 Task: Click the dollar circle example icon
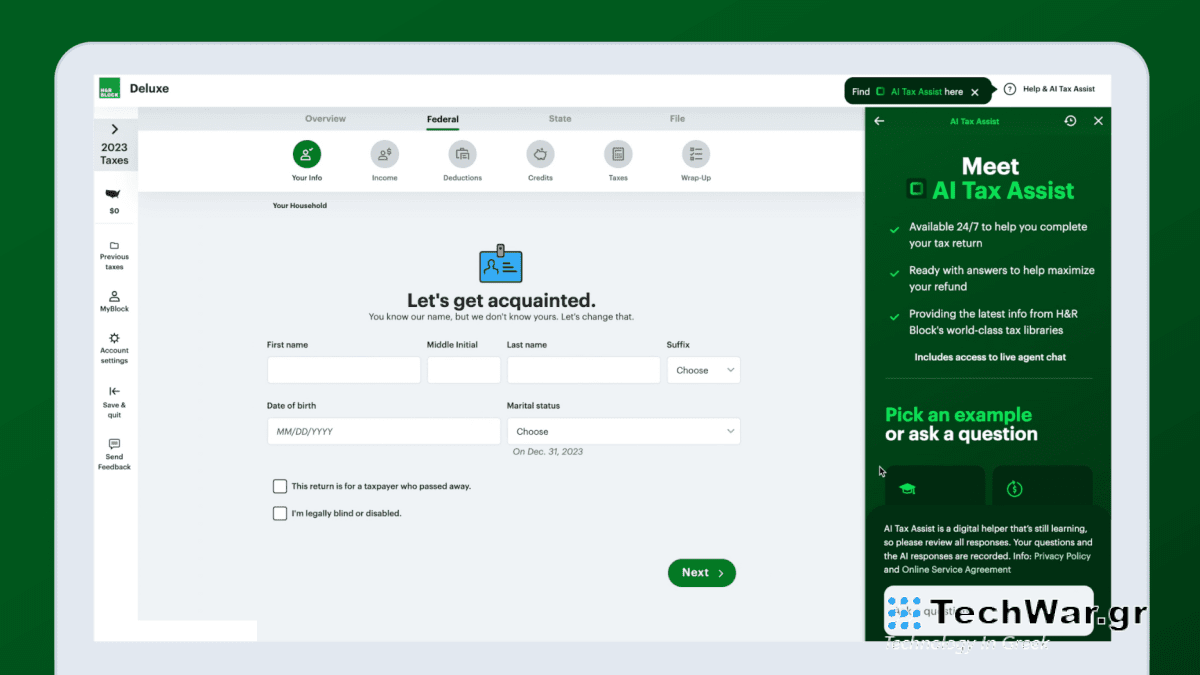coord(1014,489)
